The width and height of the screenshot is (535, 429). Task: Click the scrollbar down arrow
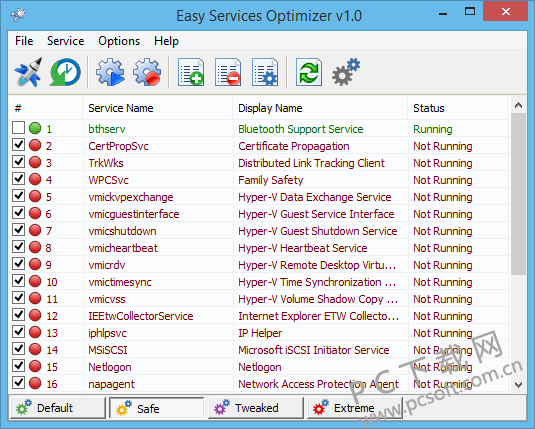point(518,385)
